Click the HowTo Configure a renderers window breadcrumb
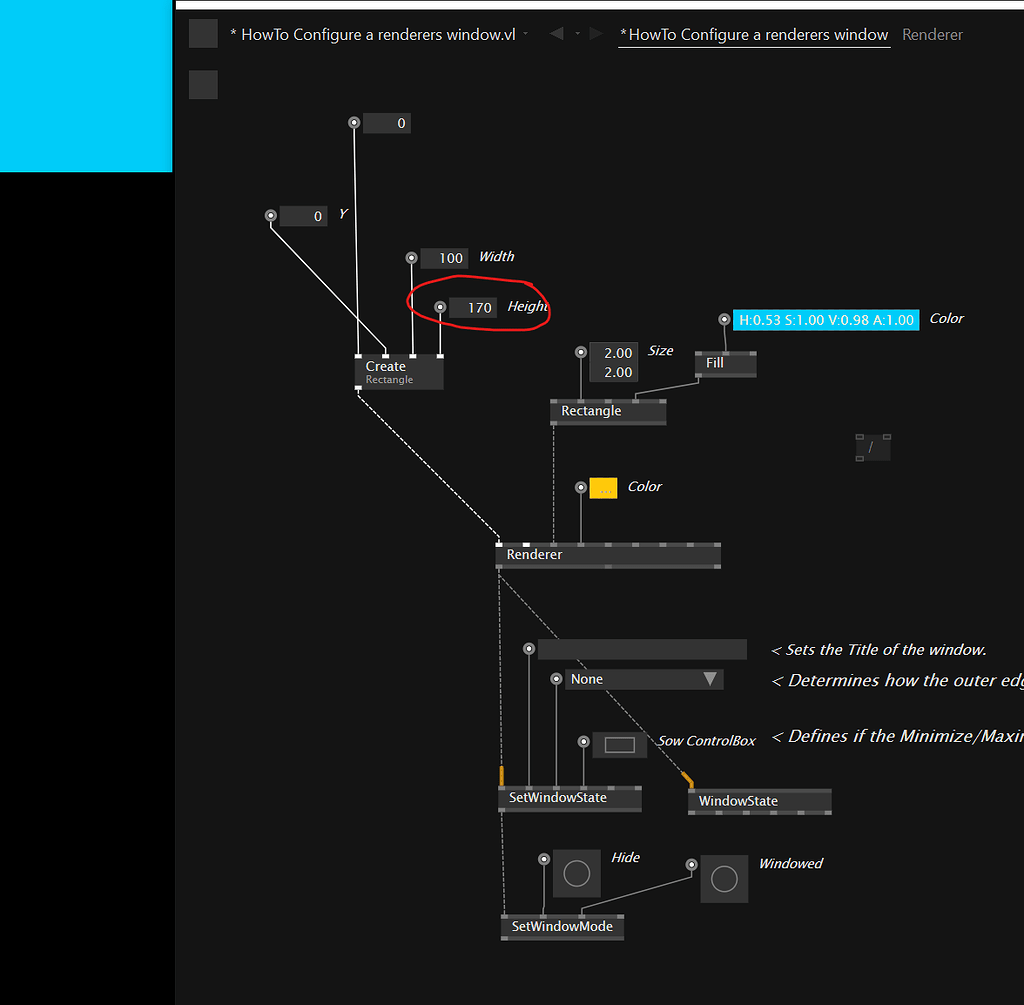The width and height of the screenshot is (1024, 1005). pos(753,34)
